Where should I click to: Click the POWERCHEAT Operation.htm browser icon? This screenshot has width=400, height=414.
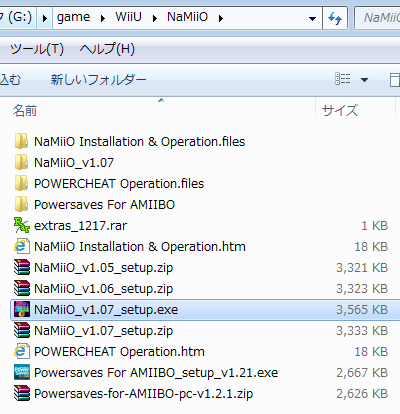point(22,352)
